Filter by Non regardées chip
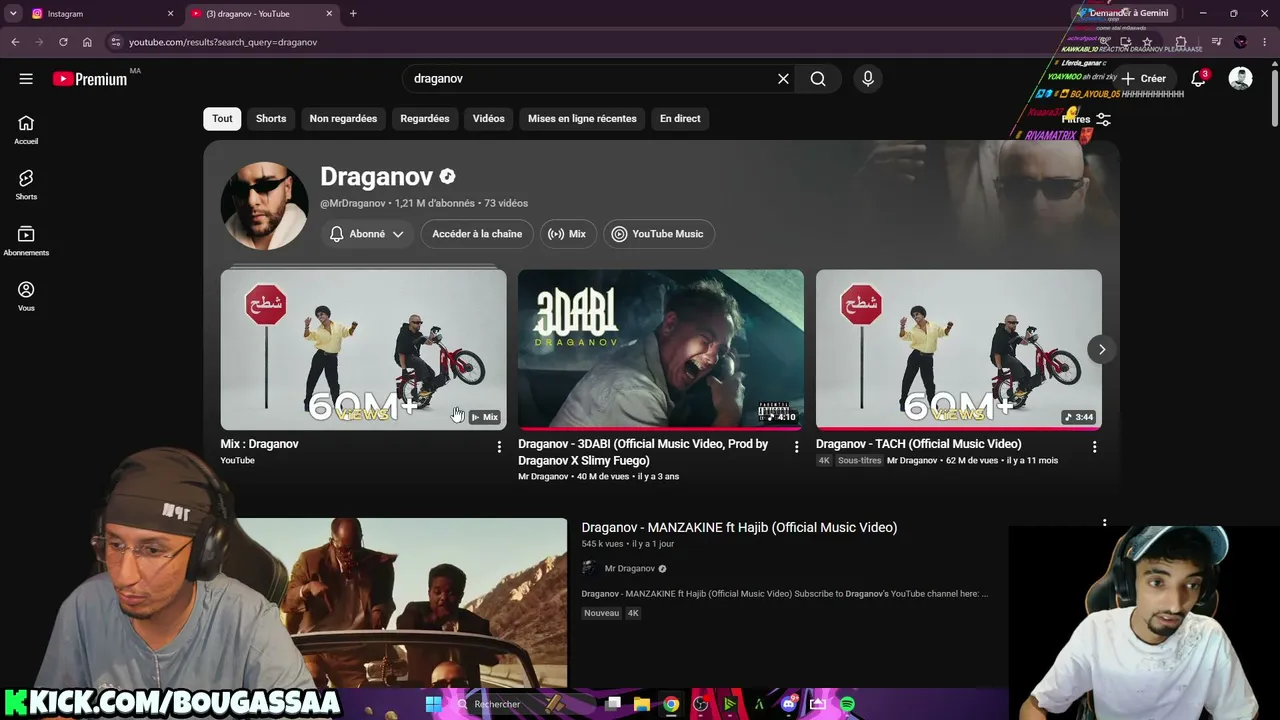The width and height of the screenshot is (1280, 720). pyautogui.click(x=343, y=118)
